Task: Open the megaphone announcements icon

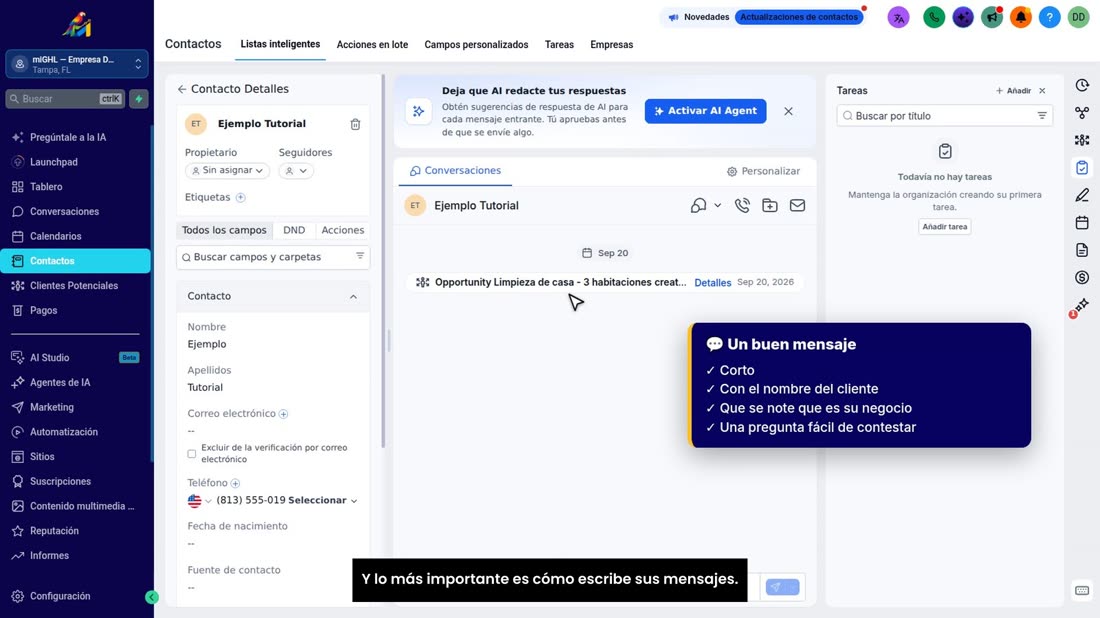Action: pos(991,17)
